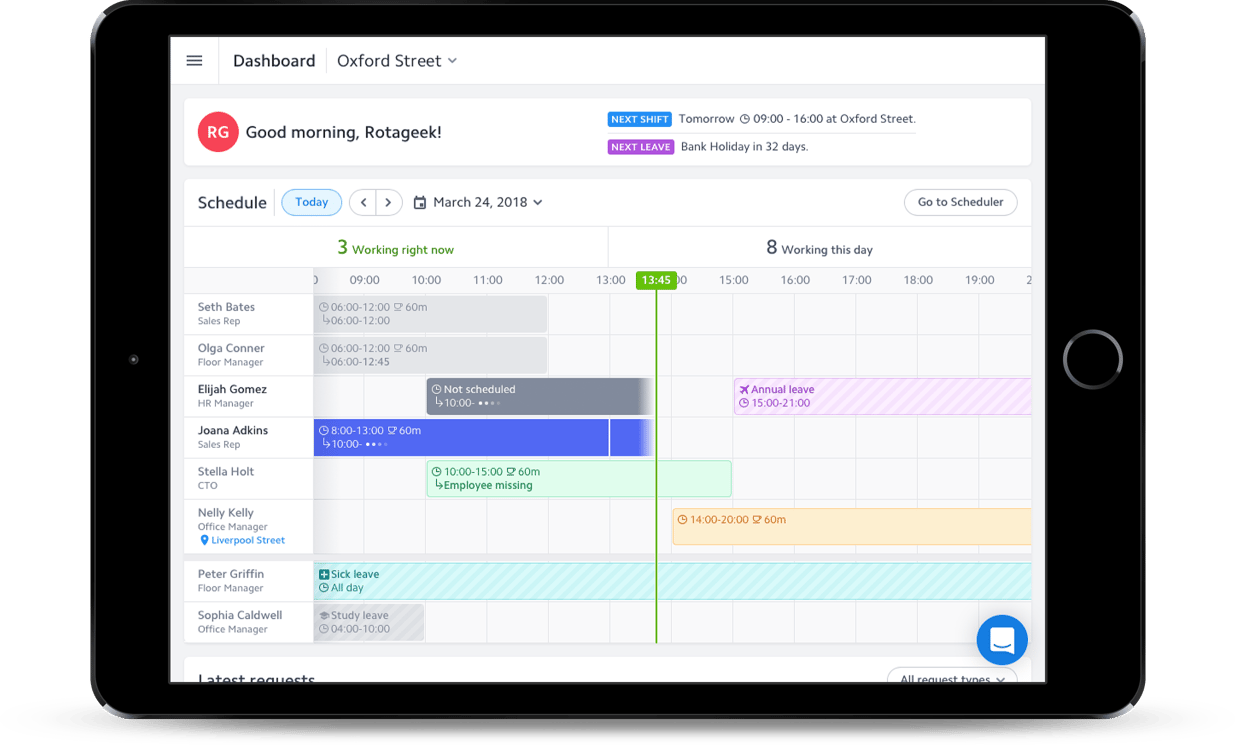Viewport: 1235px width, 745px height.
Task: Open the hamburger navigation menu
Action: (194, 61)
